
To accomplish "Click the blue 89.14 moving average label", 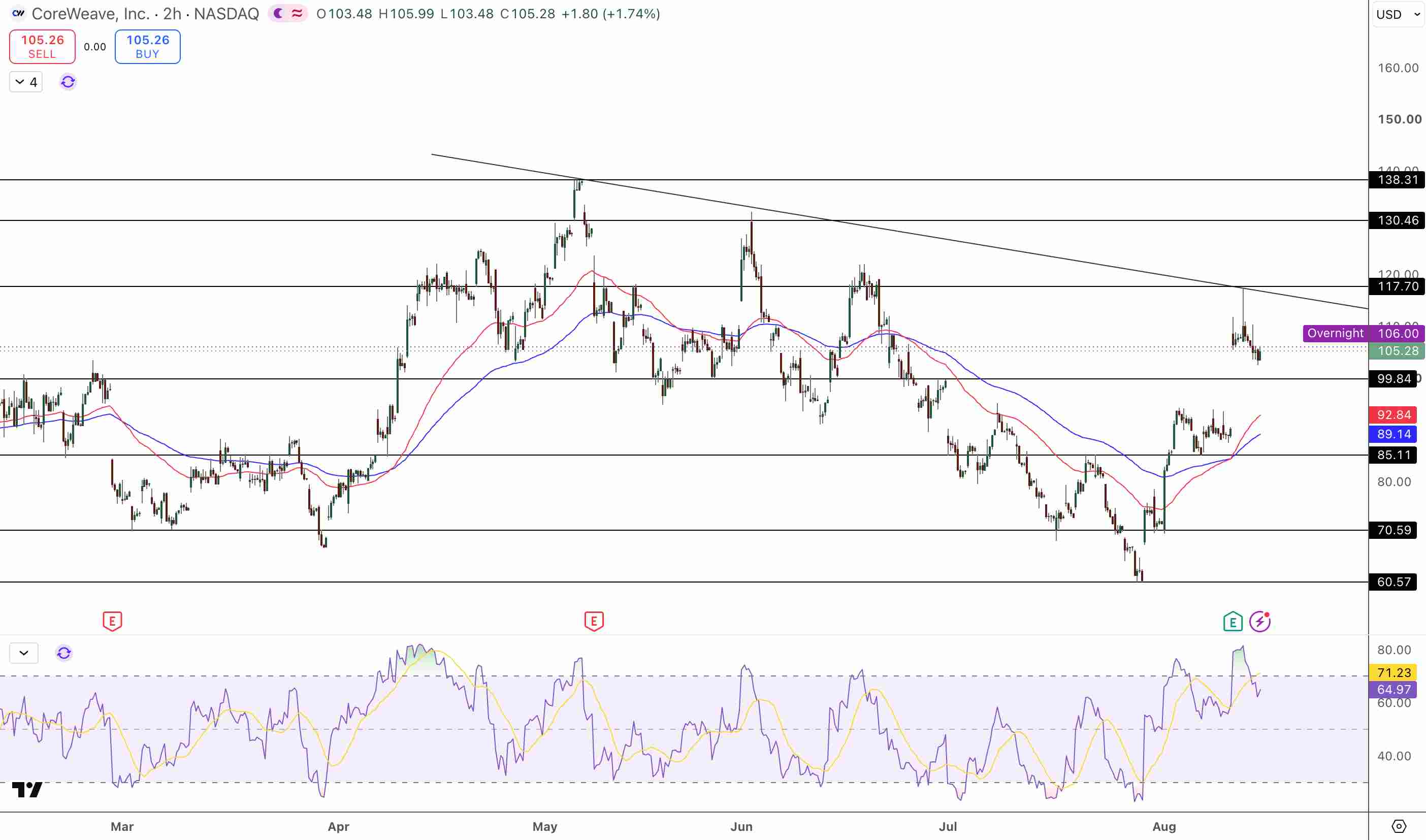I will point(1392,434).
